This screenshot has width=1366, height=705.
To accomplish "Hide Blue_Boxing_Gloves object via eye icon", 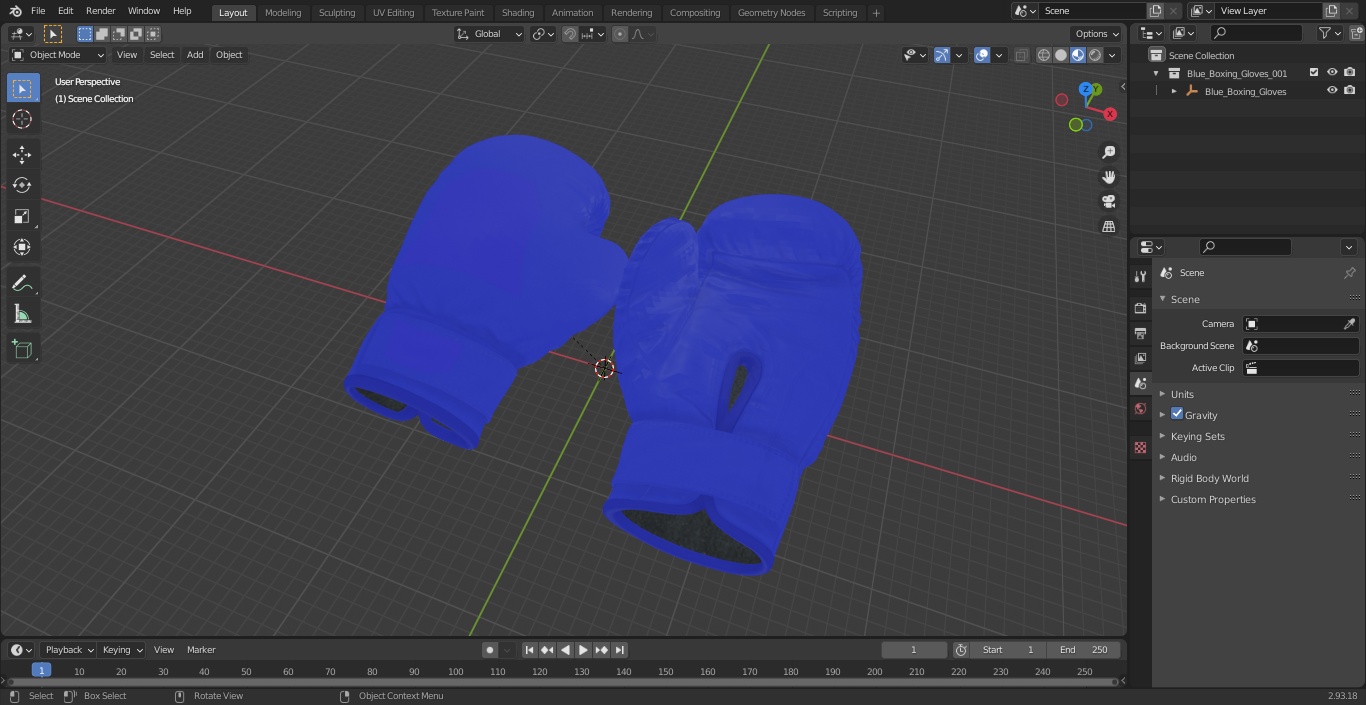I will click(x=1332, y=91).
